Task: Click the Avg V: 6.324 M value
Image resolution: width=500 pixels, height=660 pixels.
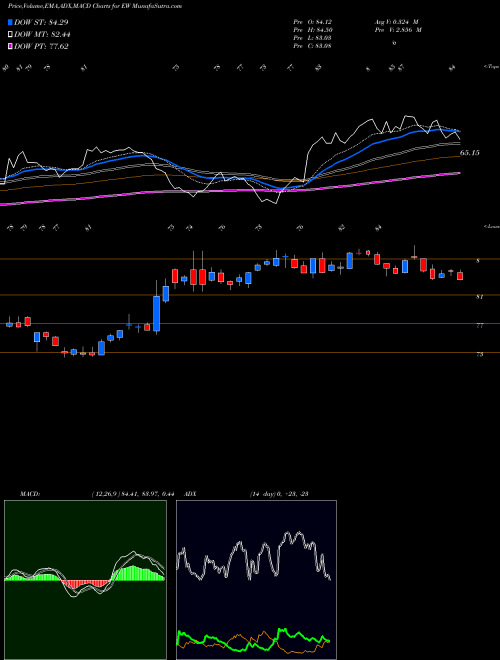Action: pos(396,22)
